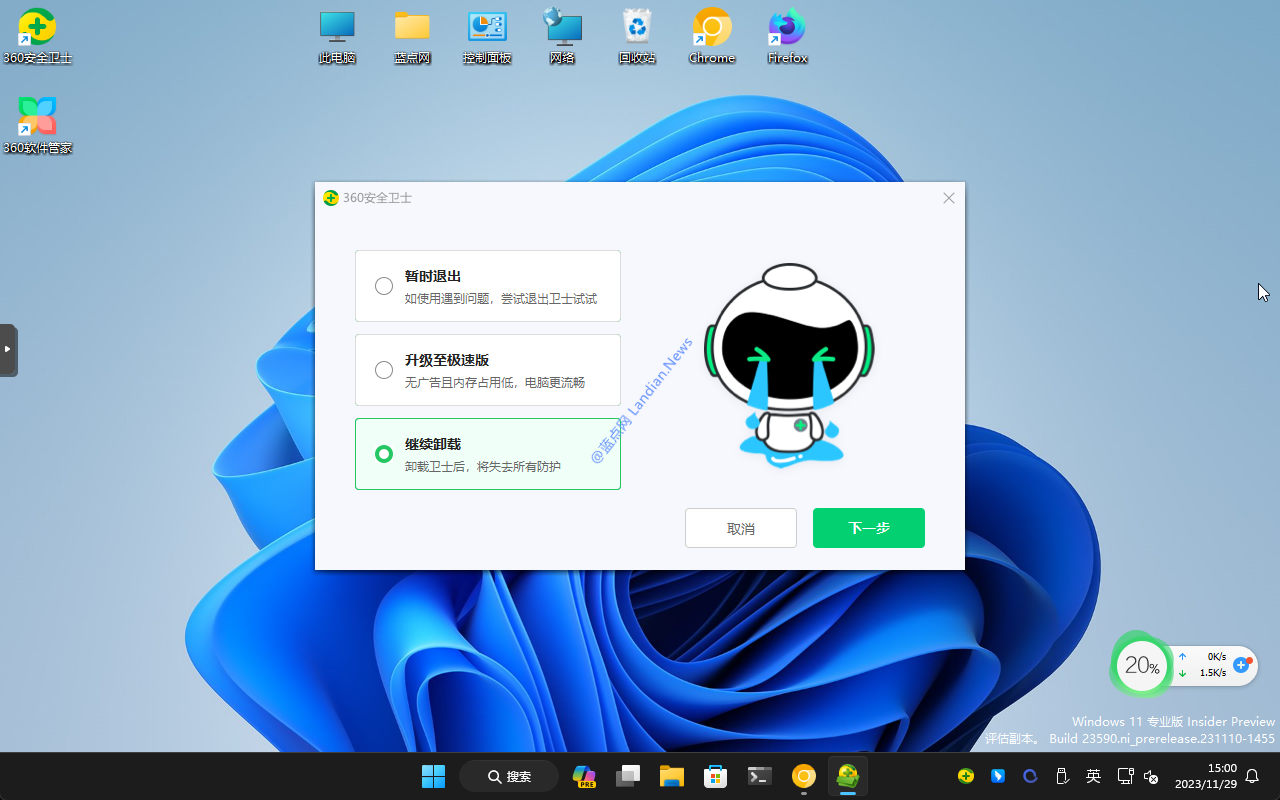
Task: Select the 蓝点网 folder on the desktop
Action: click(x=412, y=37)
